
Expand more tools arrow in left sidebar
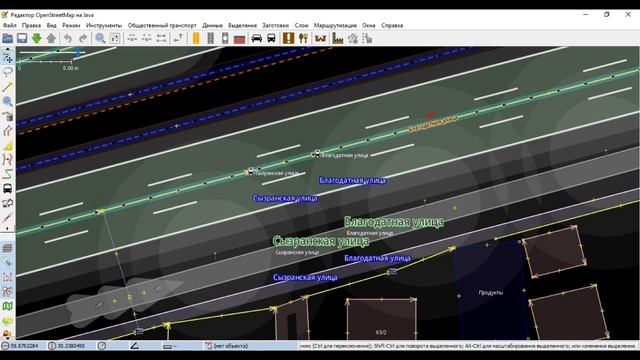click(x=7, y=229)
